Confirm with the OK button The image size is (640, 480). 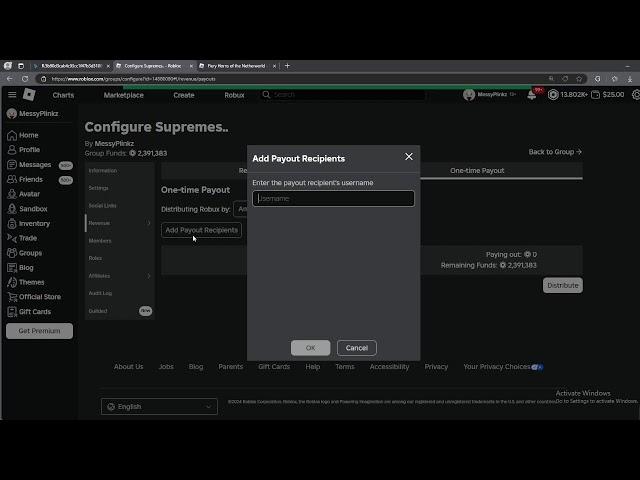coord(311,348)
